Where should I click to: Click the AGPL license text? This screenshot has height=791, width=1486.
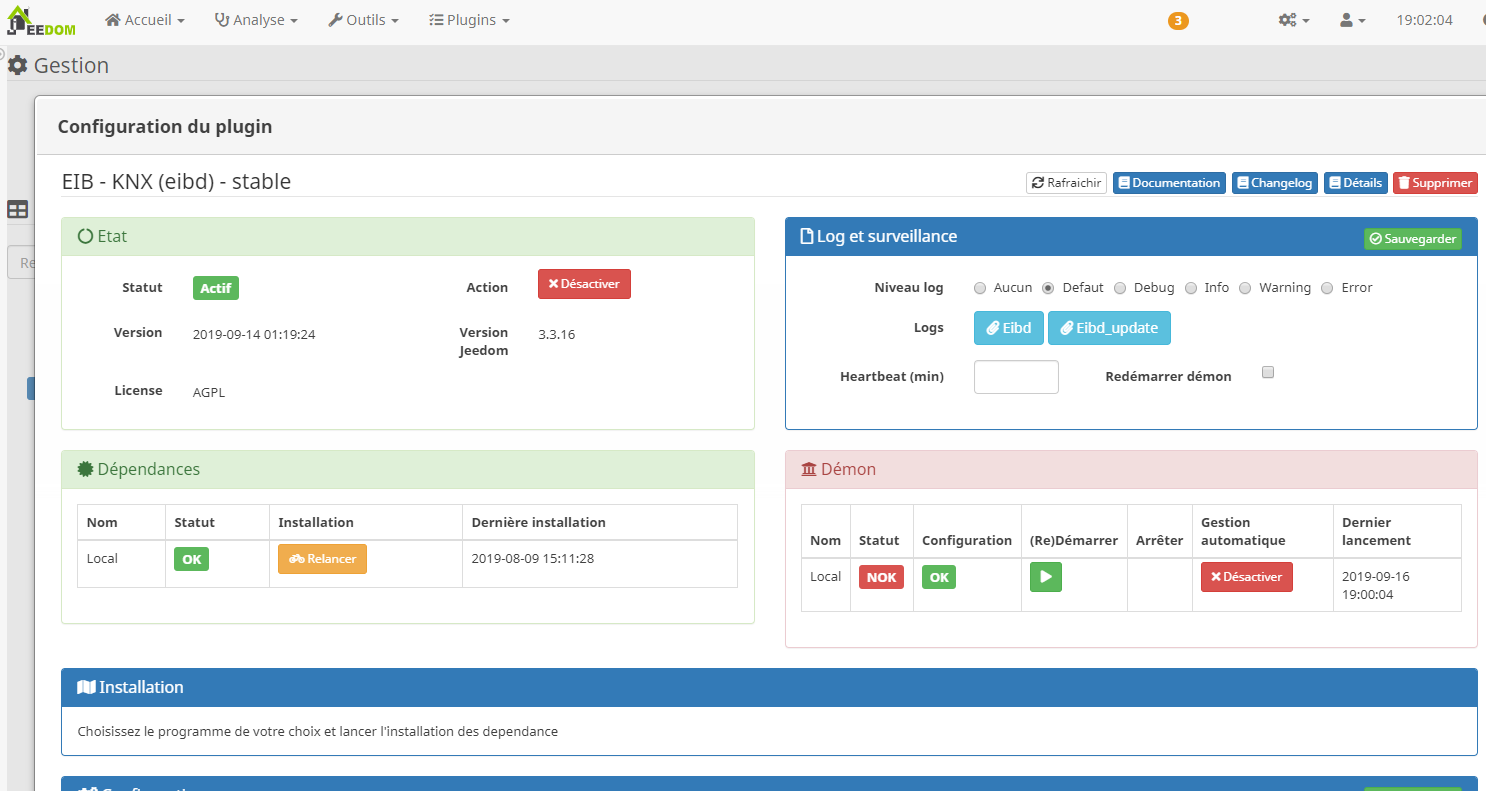coord(209,393)
